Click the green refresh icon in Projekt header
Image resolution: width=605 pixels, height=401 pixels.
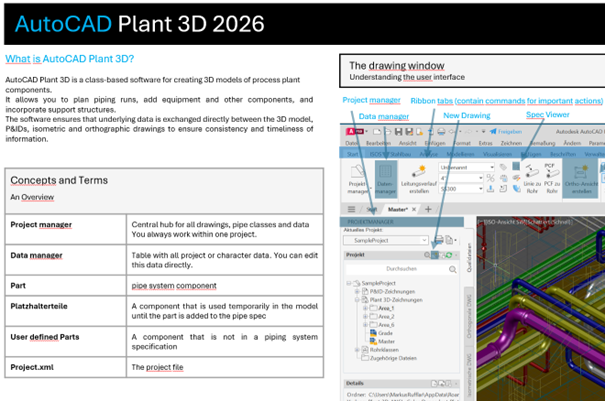(x=449, y=255)
